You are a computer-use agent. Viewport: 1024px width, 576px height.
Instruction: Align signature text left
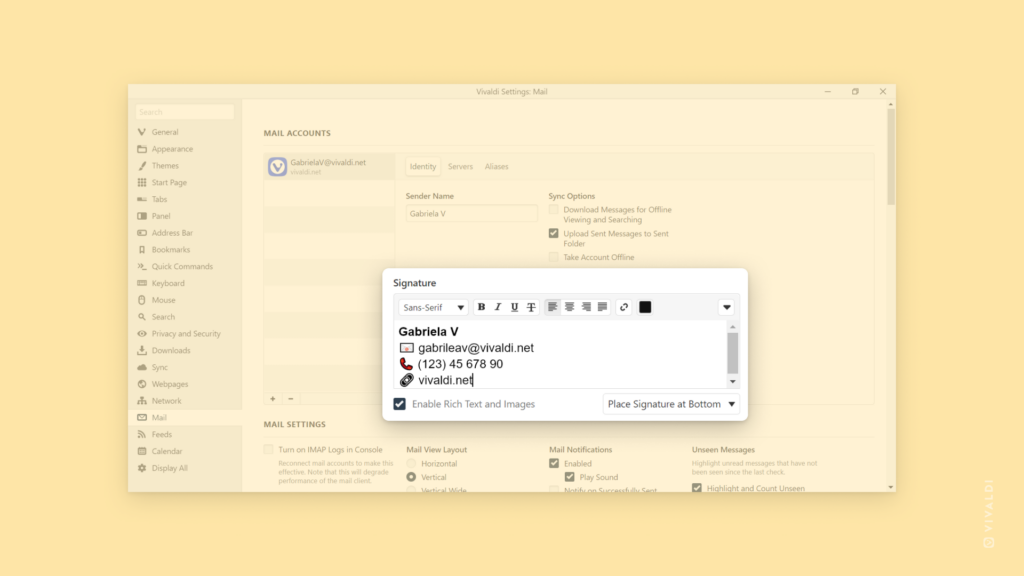[x=552, y=307]
